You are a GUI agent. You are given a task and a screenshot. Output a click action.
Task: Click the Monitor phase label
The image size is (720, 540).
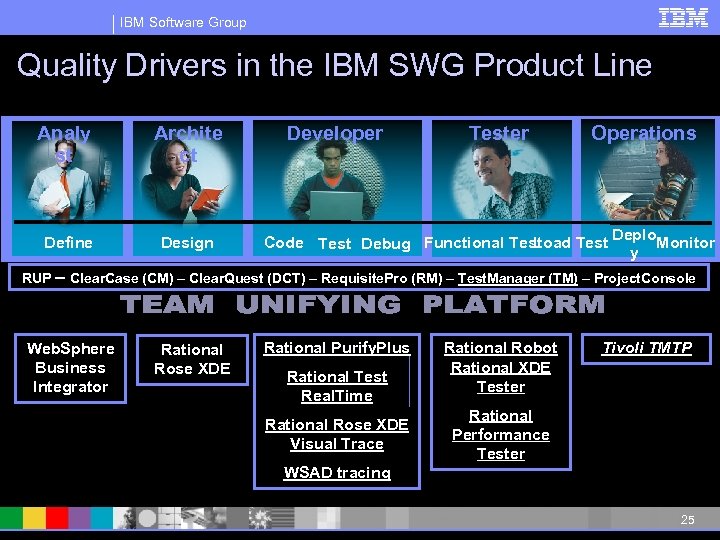click(686, 242)
